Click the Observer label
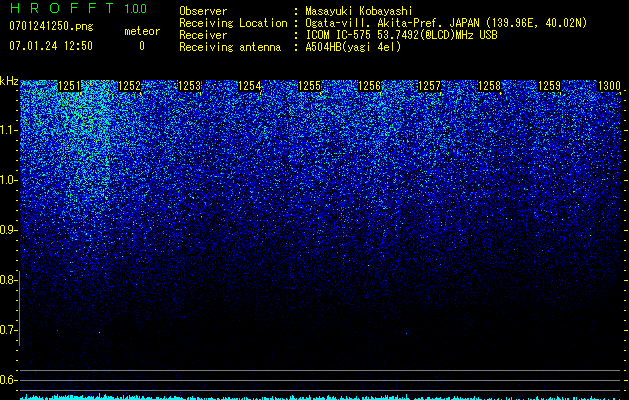The height and width of the screenshot is (400, 629). pos(203,11)
